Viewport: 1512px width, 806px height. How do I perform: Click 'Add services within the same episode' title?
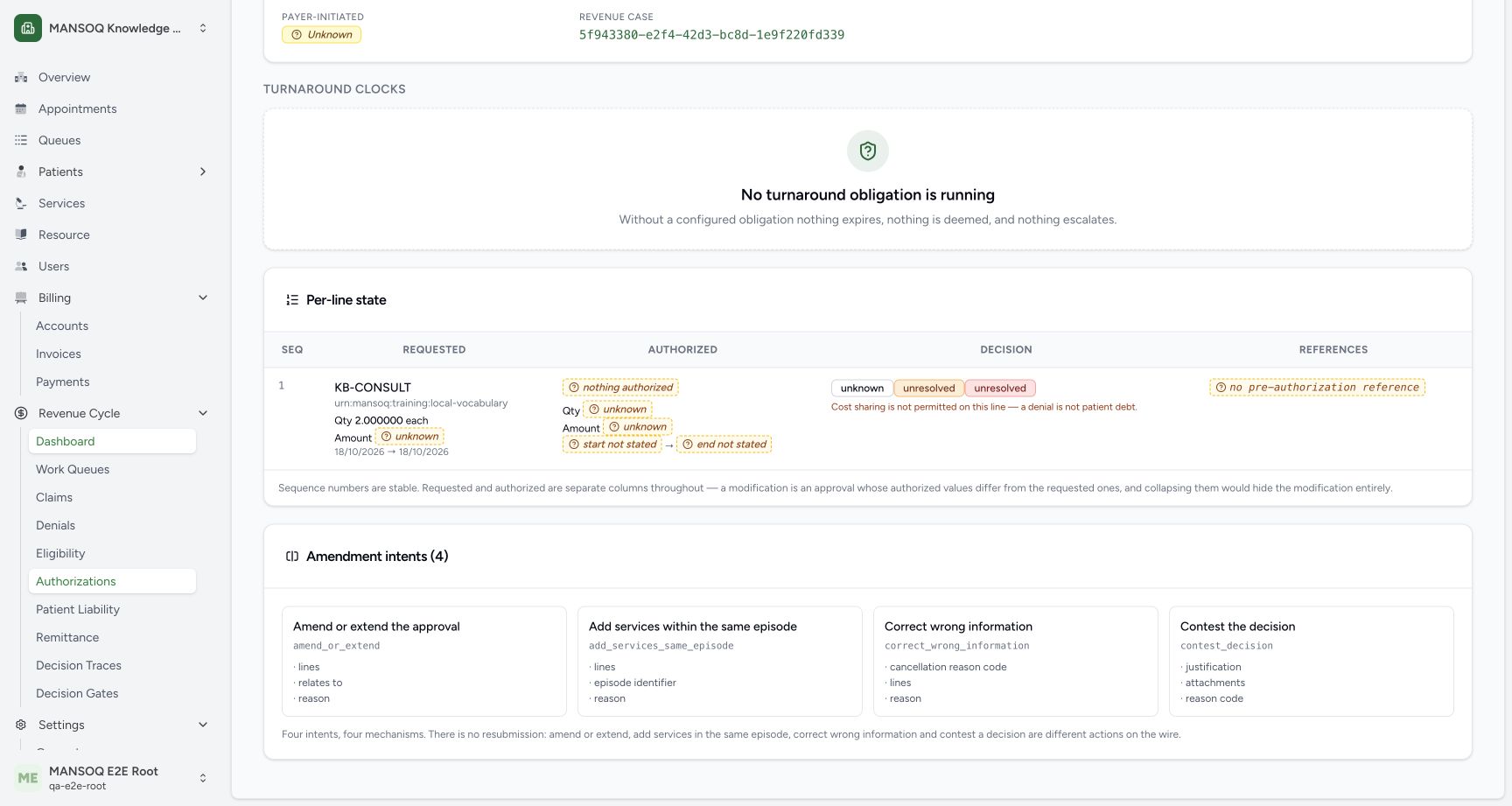point(693,627)
